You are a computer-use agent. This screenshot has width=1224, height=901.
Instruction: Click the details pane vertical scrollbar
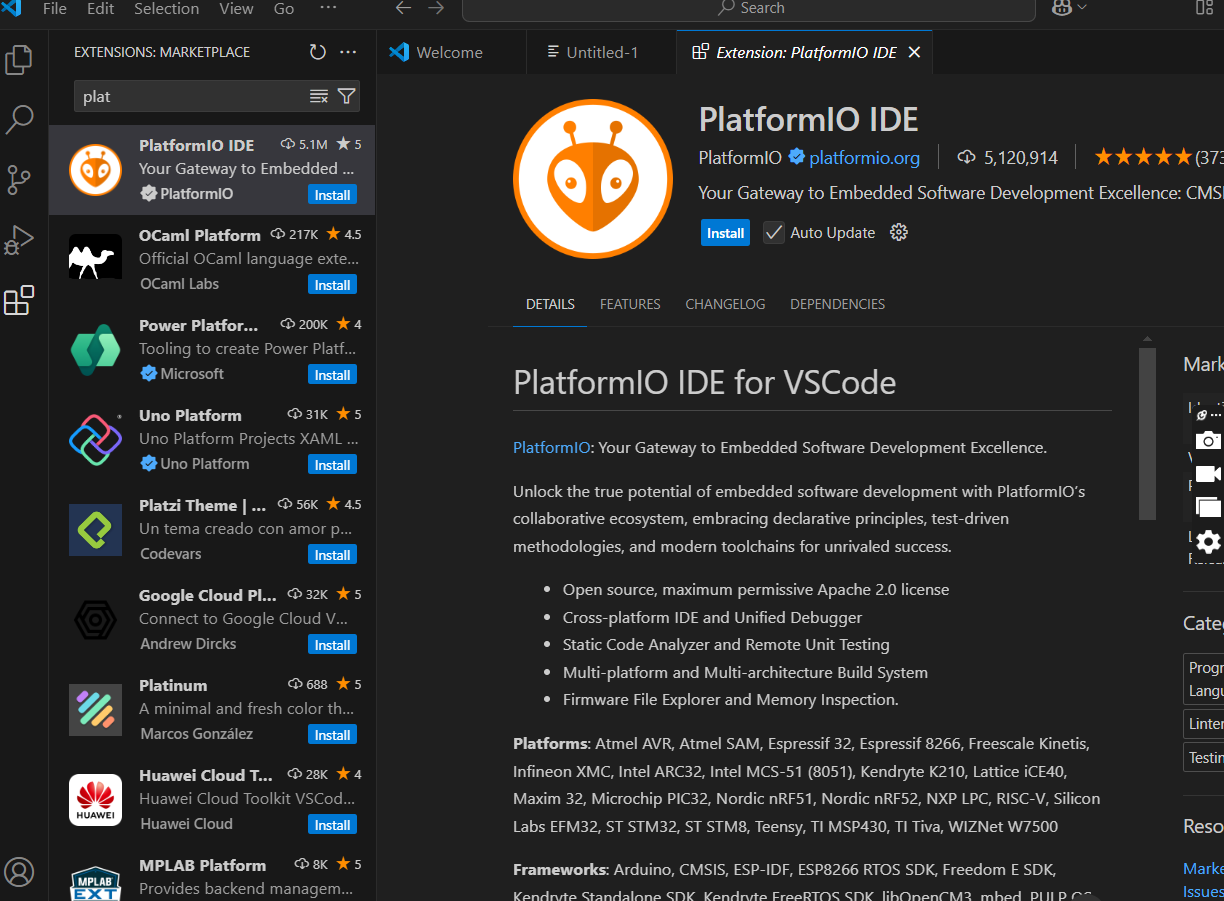tap(1147, 433)
